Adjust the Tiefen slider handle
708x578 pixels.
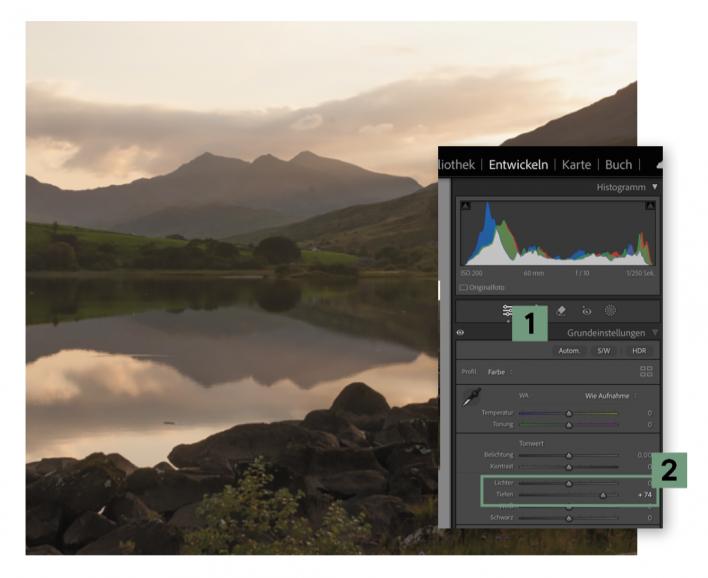(603, 495)
